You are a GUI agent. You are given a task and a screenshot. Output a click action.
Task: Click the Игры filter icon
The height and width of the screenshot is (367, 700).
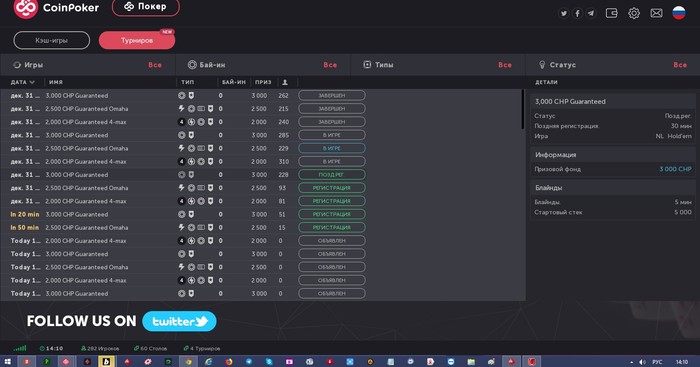(17, 65)
